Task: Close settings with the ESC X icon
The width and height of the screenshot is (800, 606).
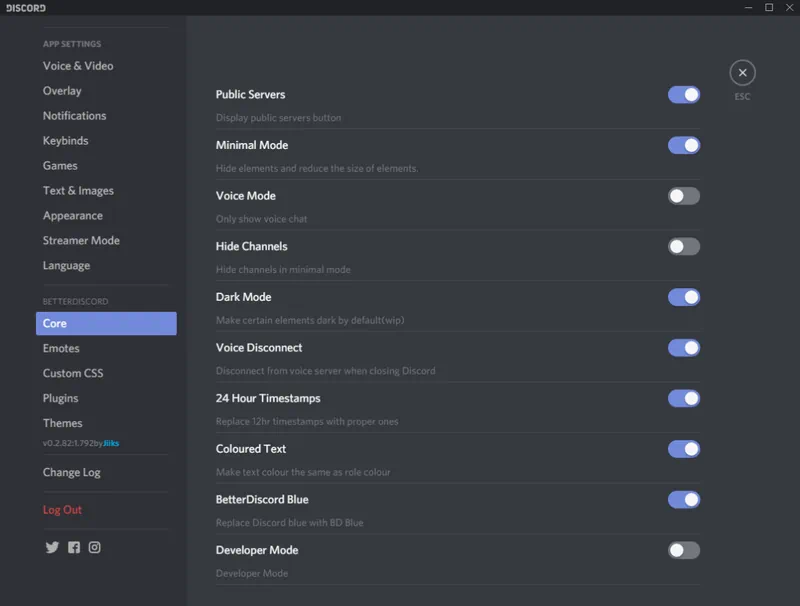Action: click(742, 73)
